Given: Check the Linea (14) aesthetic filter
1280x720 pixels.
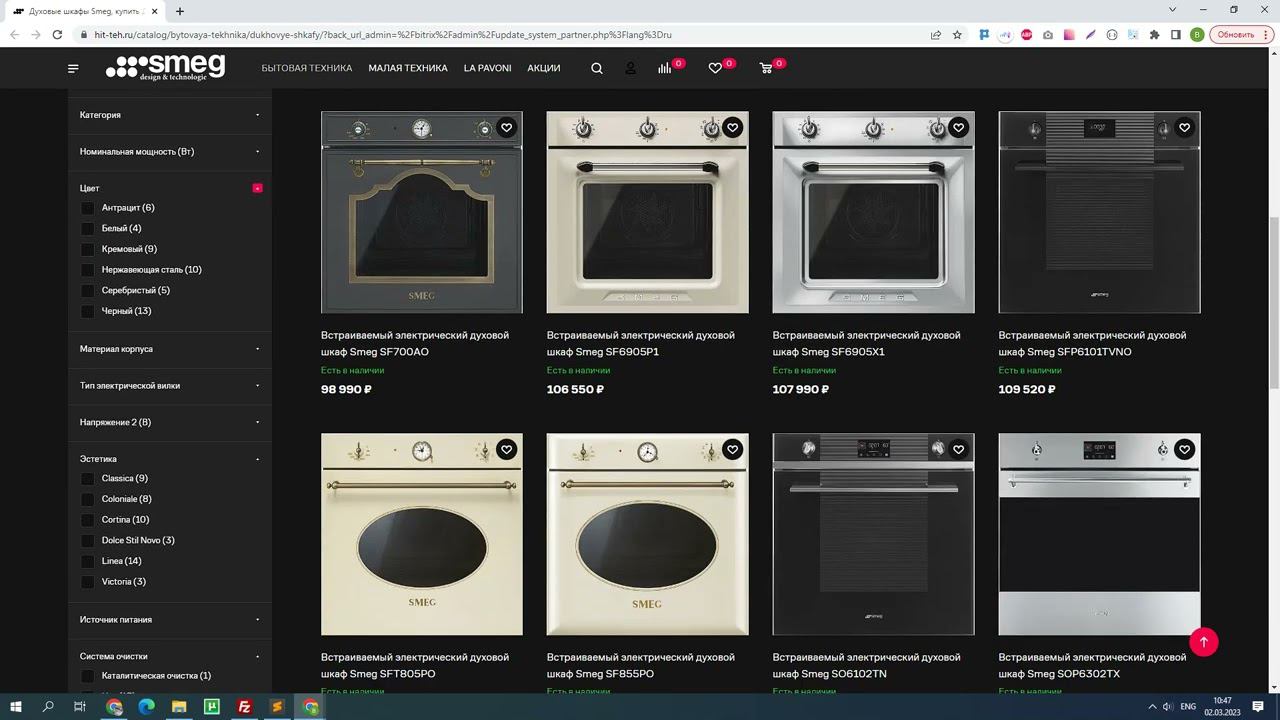Looking at the screenshot, I should click(88, 561).
